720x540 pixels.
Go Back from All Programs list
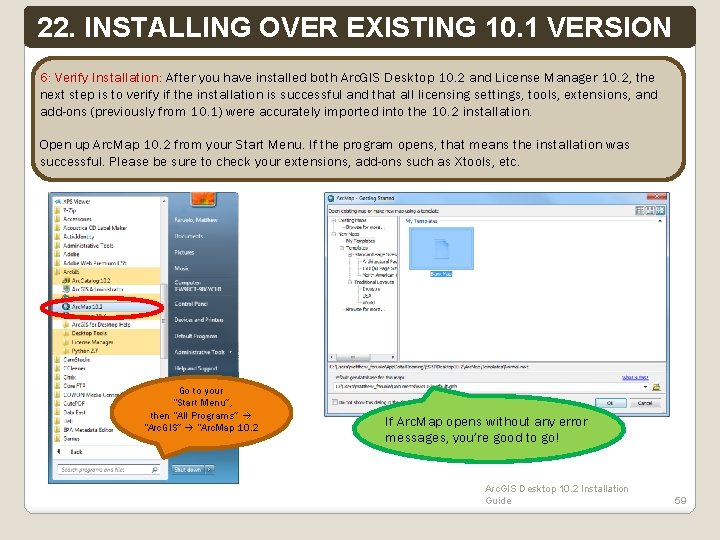point(70,452)
